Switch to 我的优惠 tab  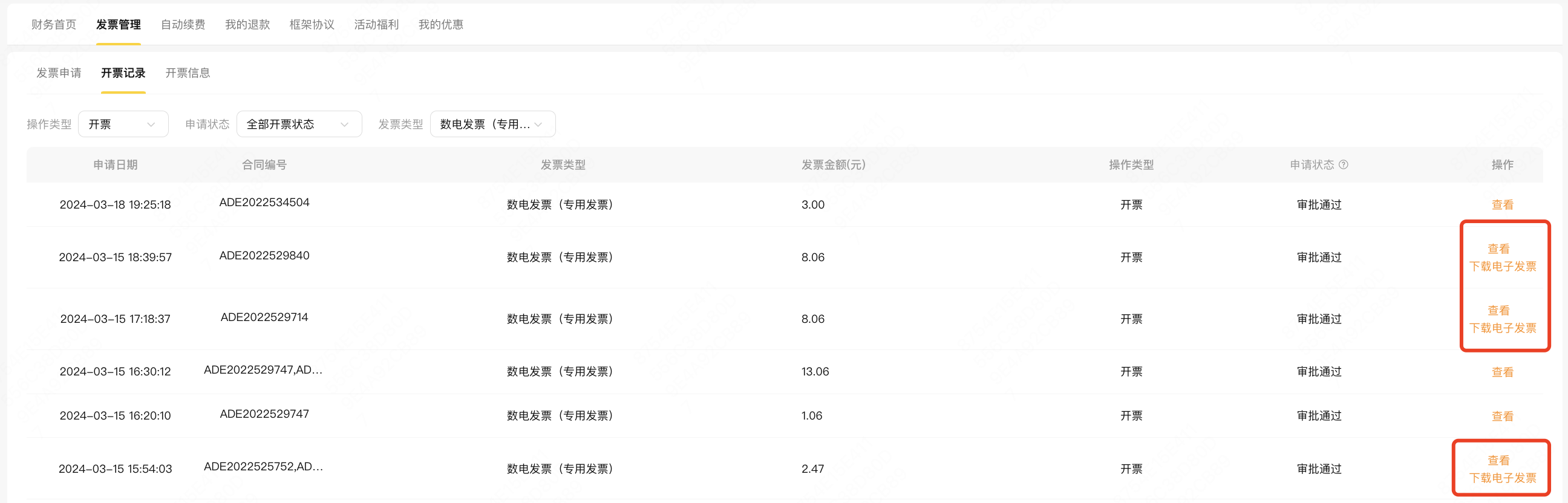(x=440, y=24)
